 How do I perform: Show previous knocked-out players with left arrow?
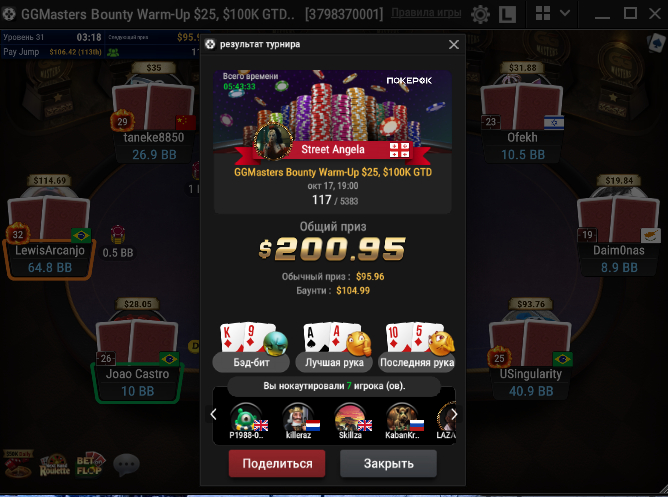[x=213, y=414]
